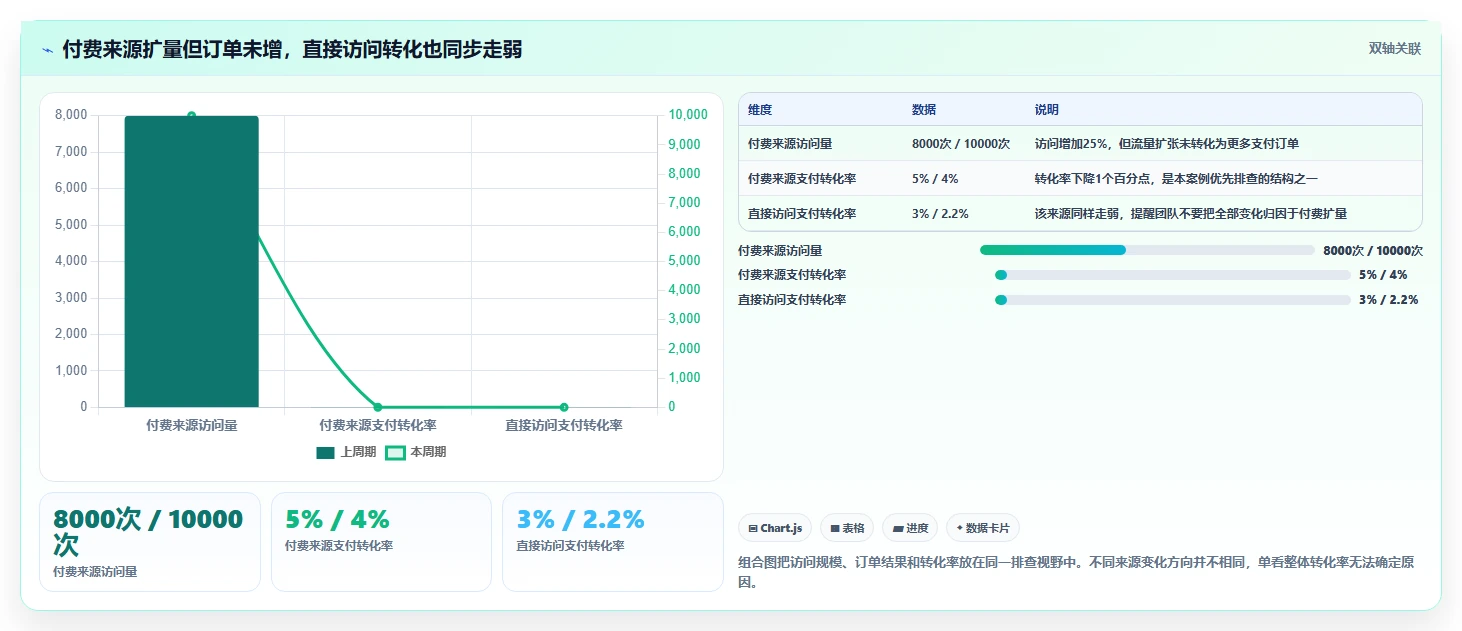Click the 直接访问支付转化率 progress bar

coord(1172,300)
